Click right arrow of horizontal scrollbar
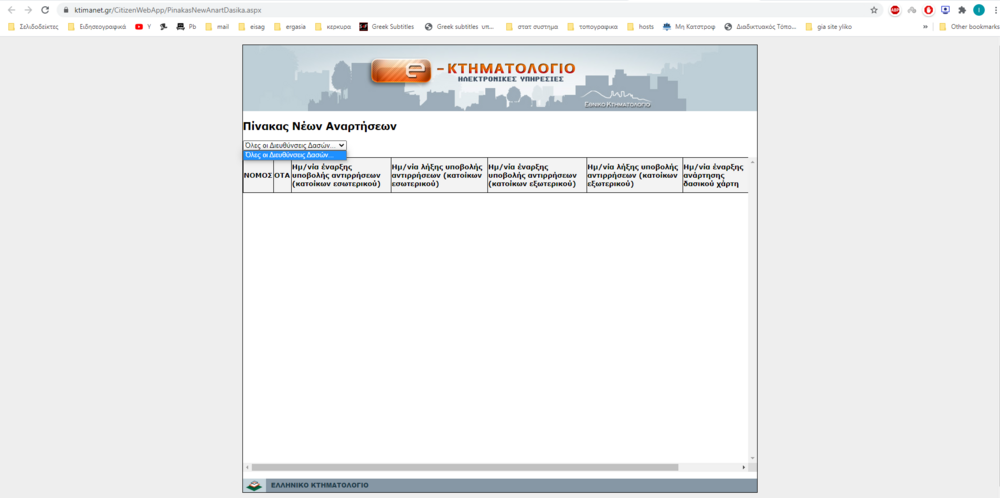This screenshot has height=498, width=1000. 743,467
